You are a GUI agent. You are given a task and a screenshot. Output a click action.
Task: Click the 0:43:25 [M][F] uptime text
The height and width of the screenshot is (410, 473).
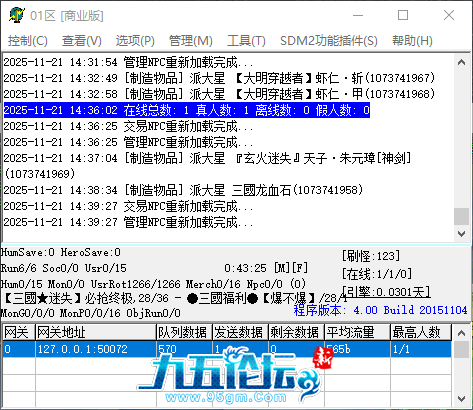266,268
